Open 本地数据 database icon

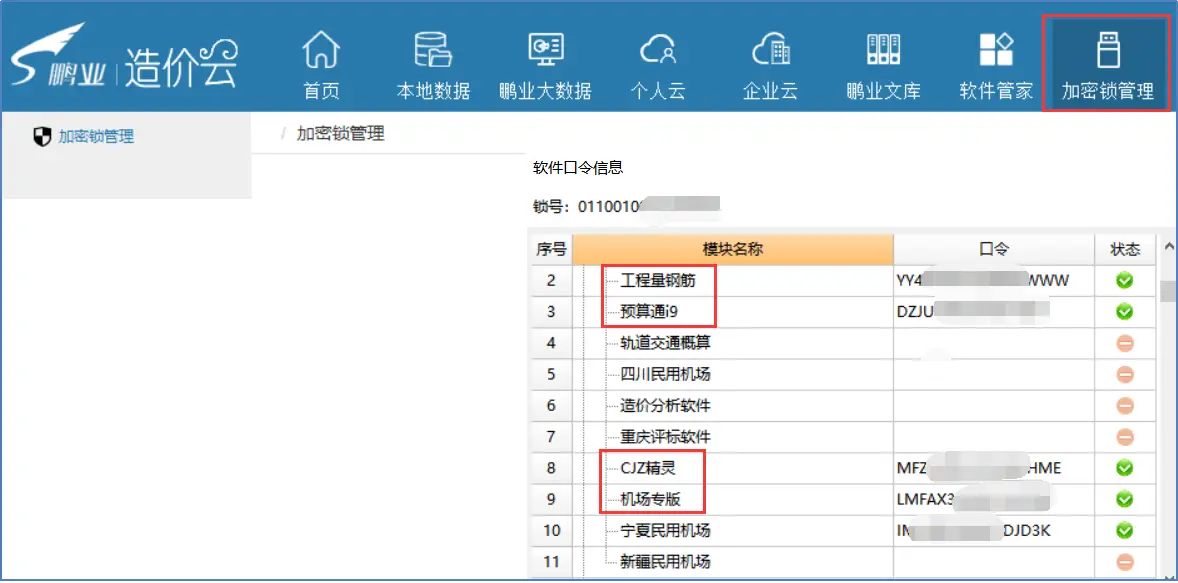tap(433, 50)
